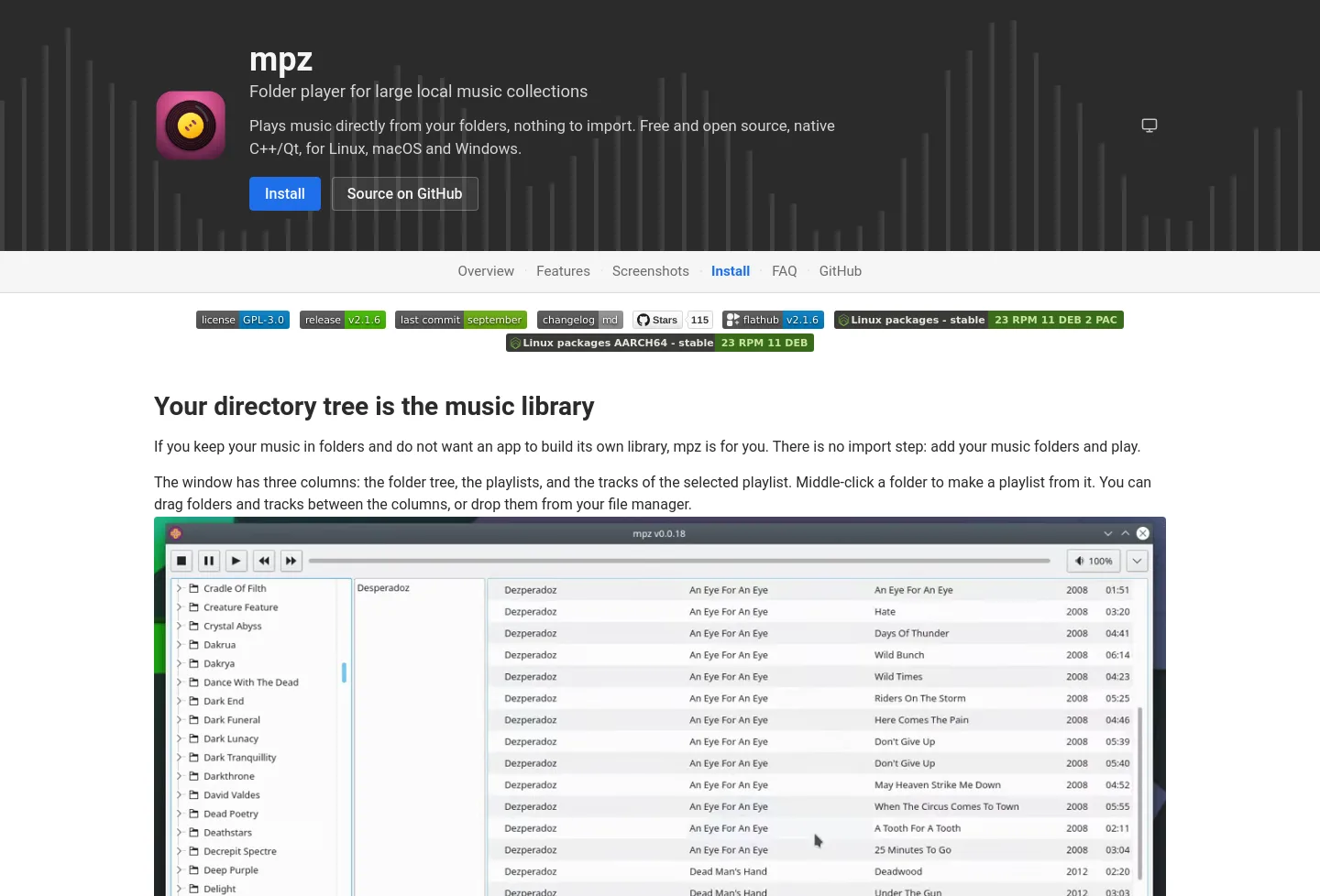Open the Features tab
Viewport: 1320px width, 896px height.
pyautogui.click(x=563, y=271)
